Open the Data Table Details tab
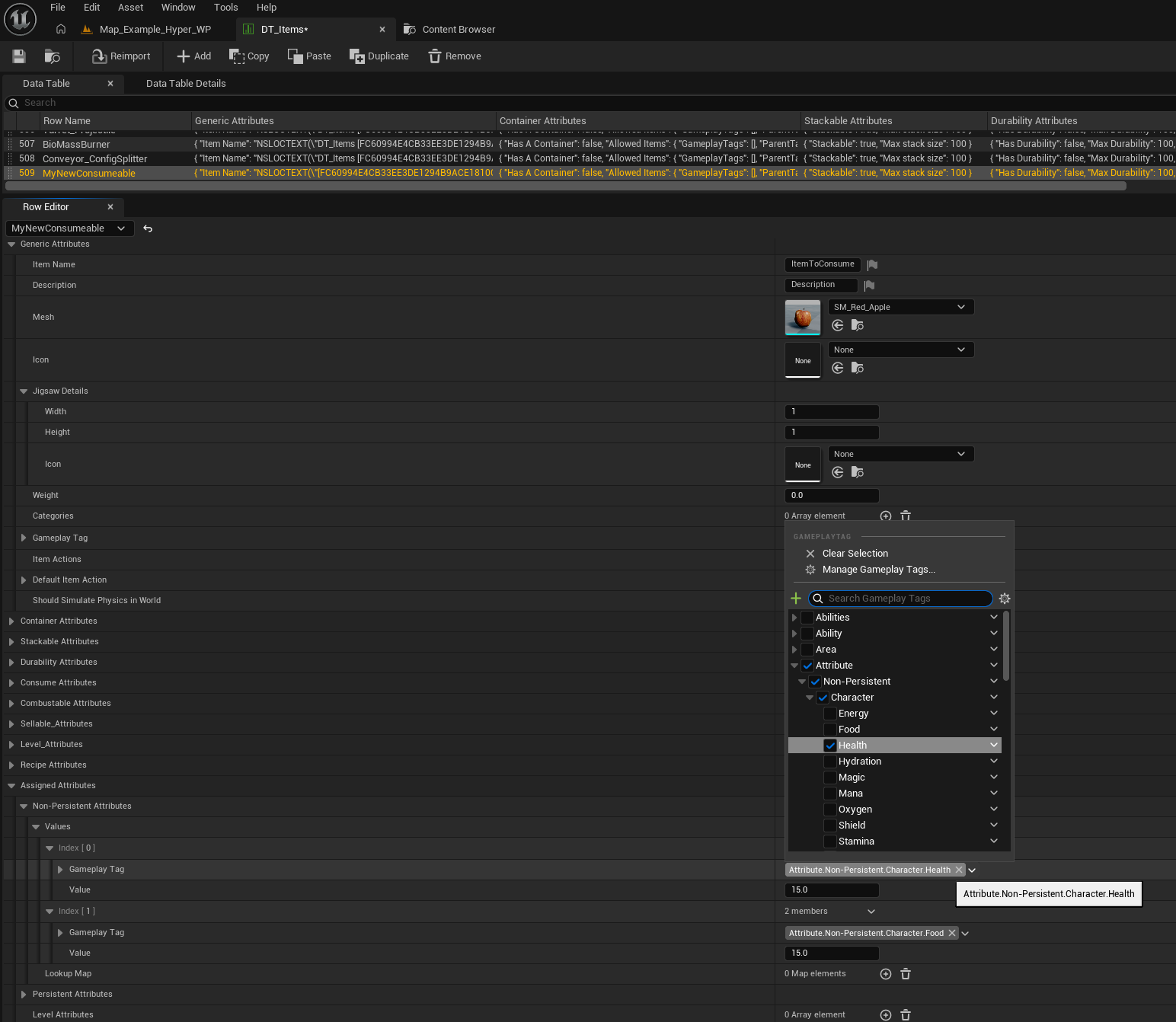Viewport: 1176px width, 1022px height. coord(186,84)
